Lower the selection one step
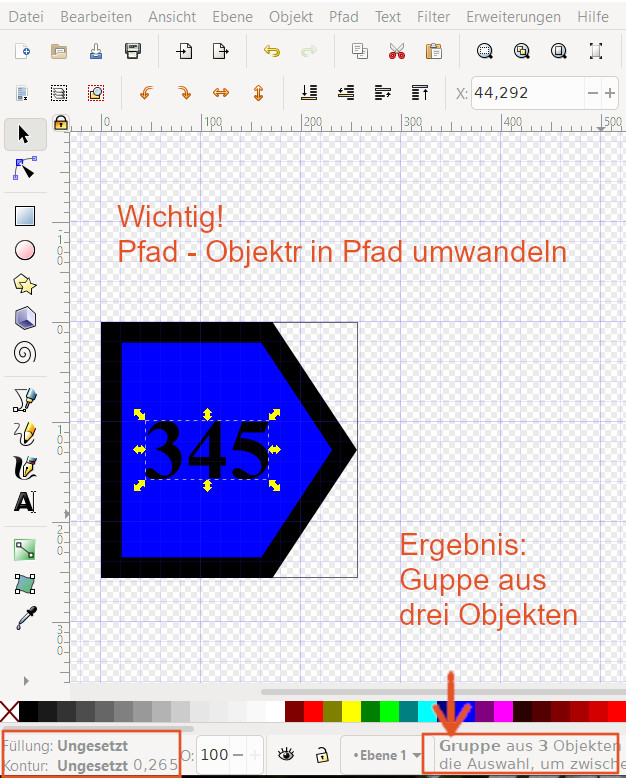Viewport: 626px width, 778px height. 346,93
